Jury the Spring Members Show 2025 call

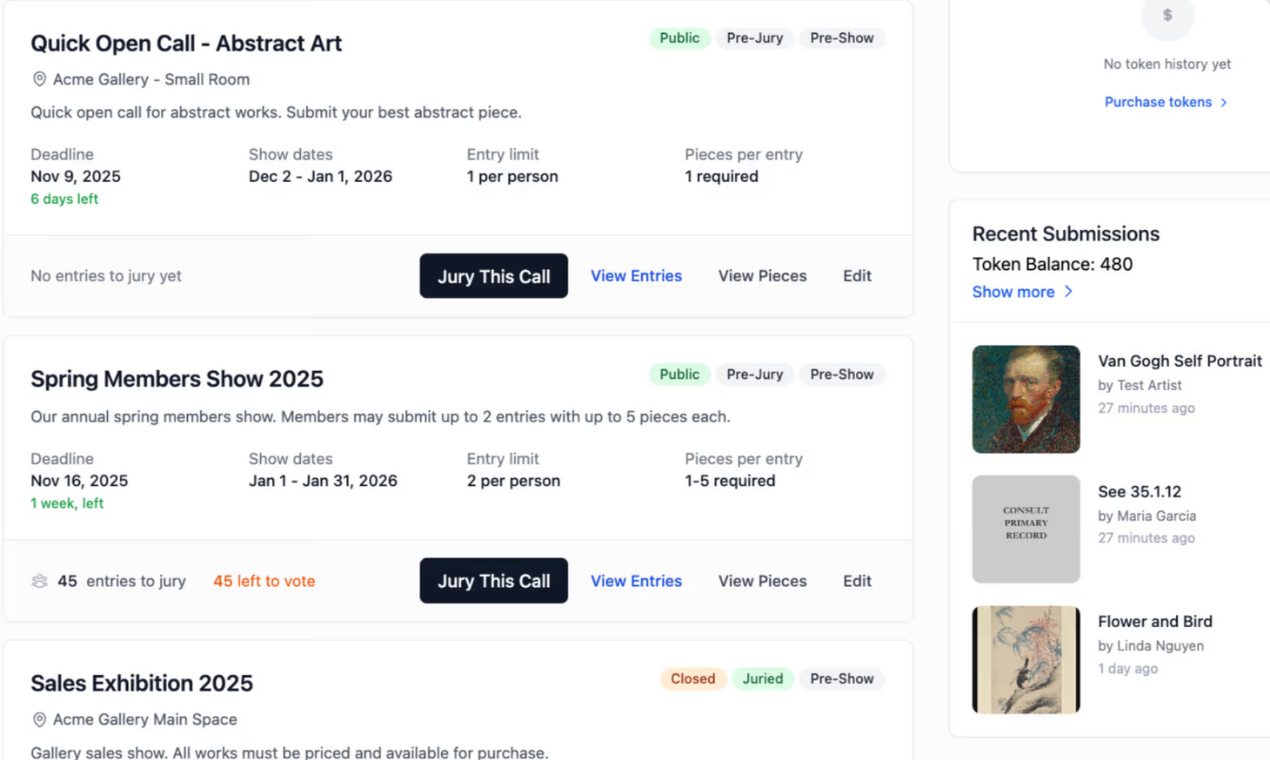pos(493,581)
